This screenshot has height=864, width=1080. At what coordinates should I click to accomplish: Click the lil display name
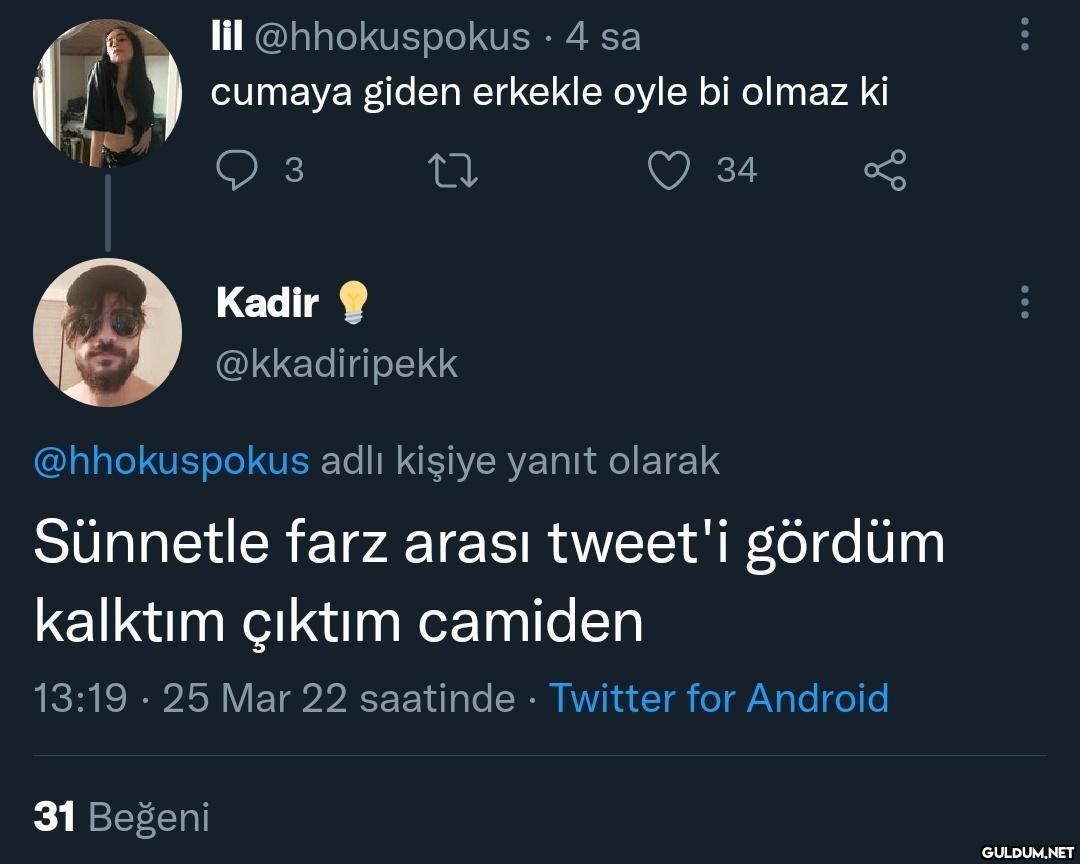tap(227, 37)
